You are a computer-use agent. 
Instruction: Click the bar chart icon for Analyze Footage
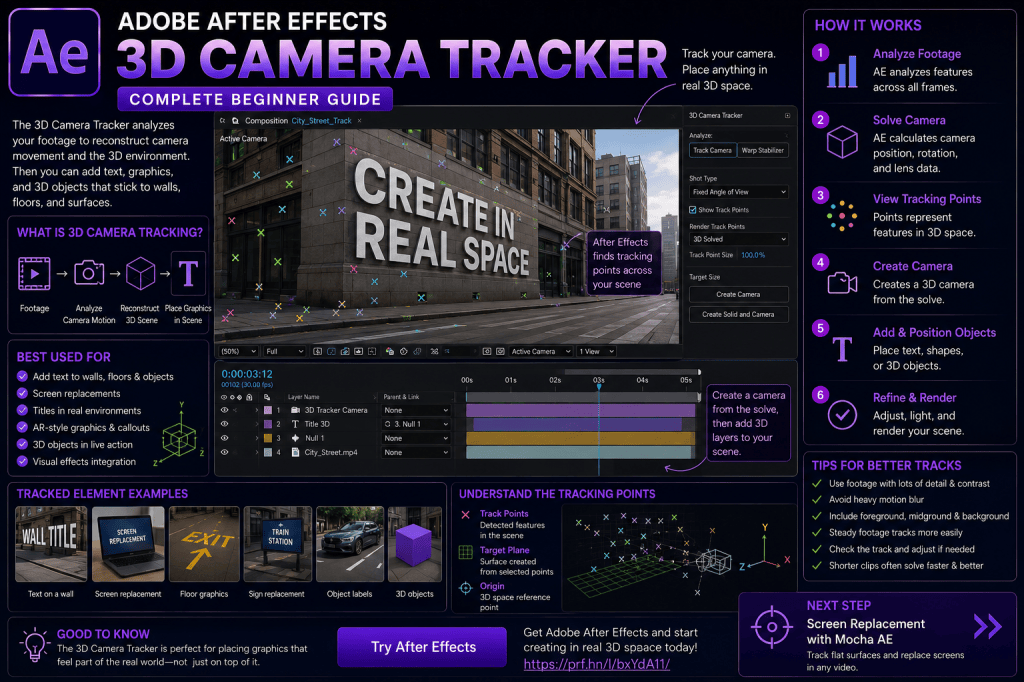[x=842, y=72]
